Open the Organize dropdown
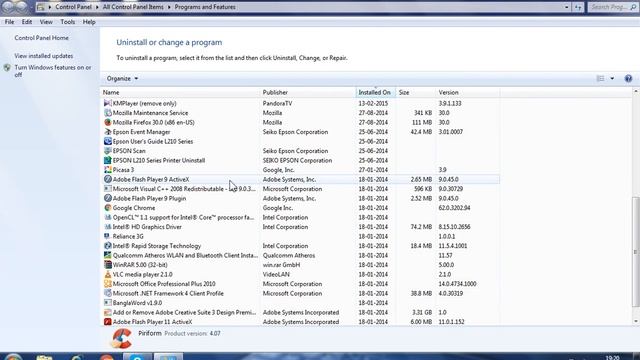The width and height of the screenshot is (640, 360). (122, 78)
